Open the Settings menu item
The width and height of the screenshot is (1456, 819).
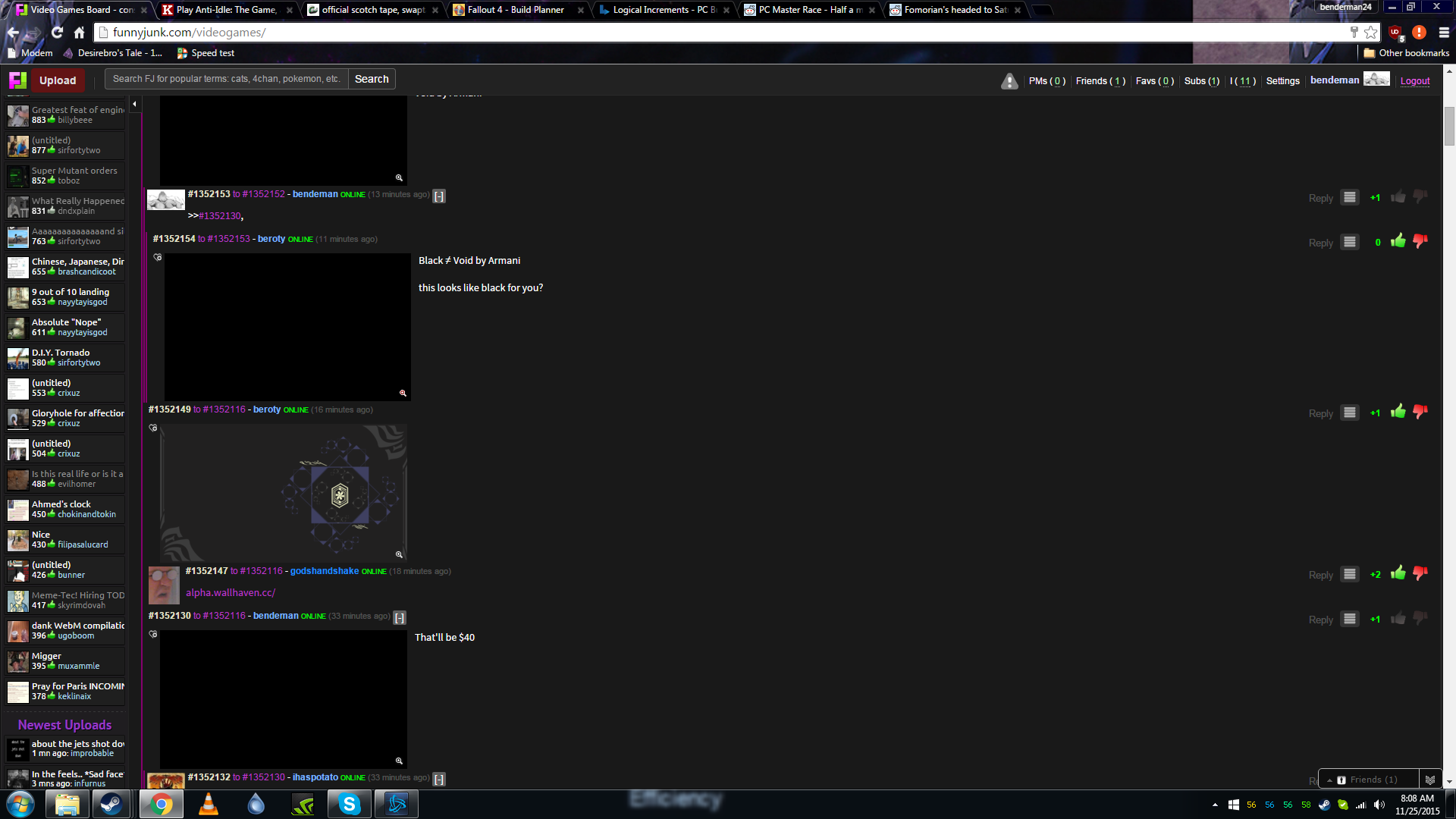1282,81
